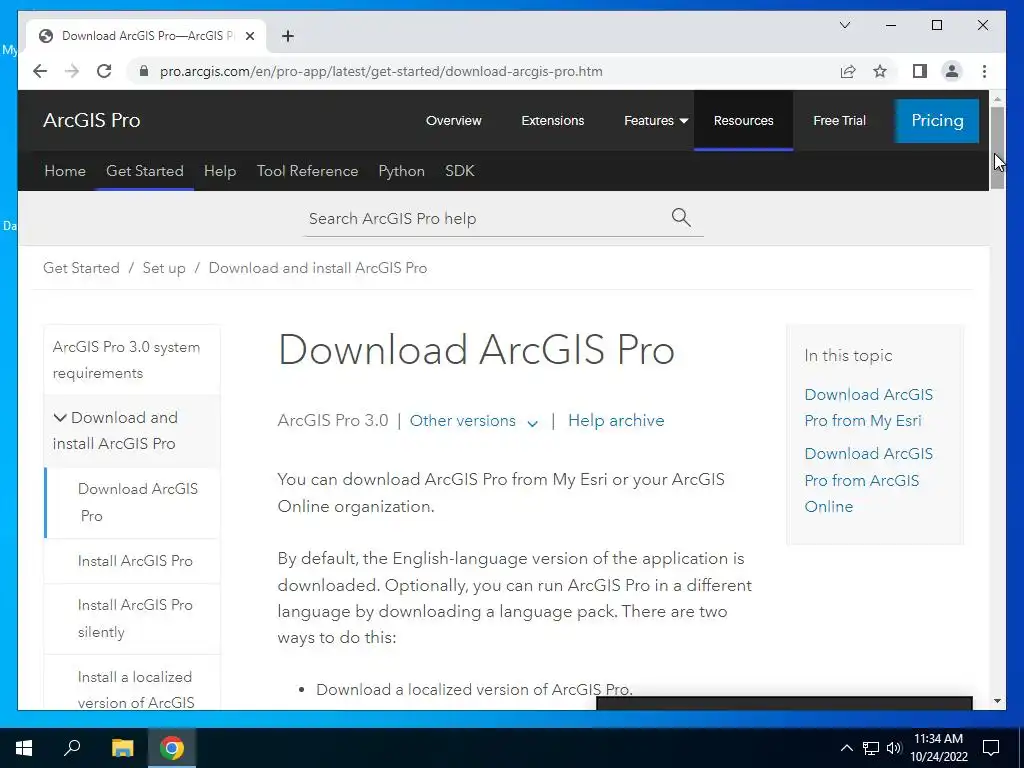Switch to the Help tab
The width and height of the screenshot is (1024, 768).
click(x=219, y=171)
